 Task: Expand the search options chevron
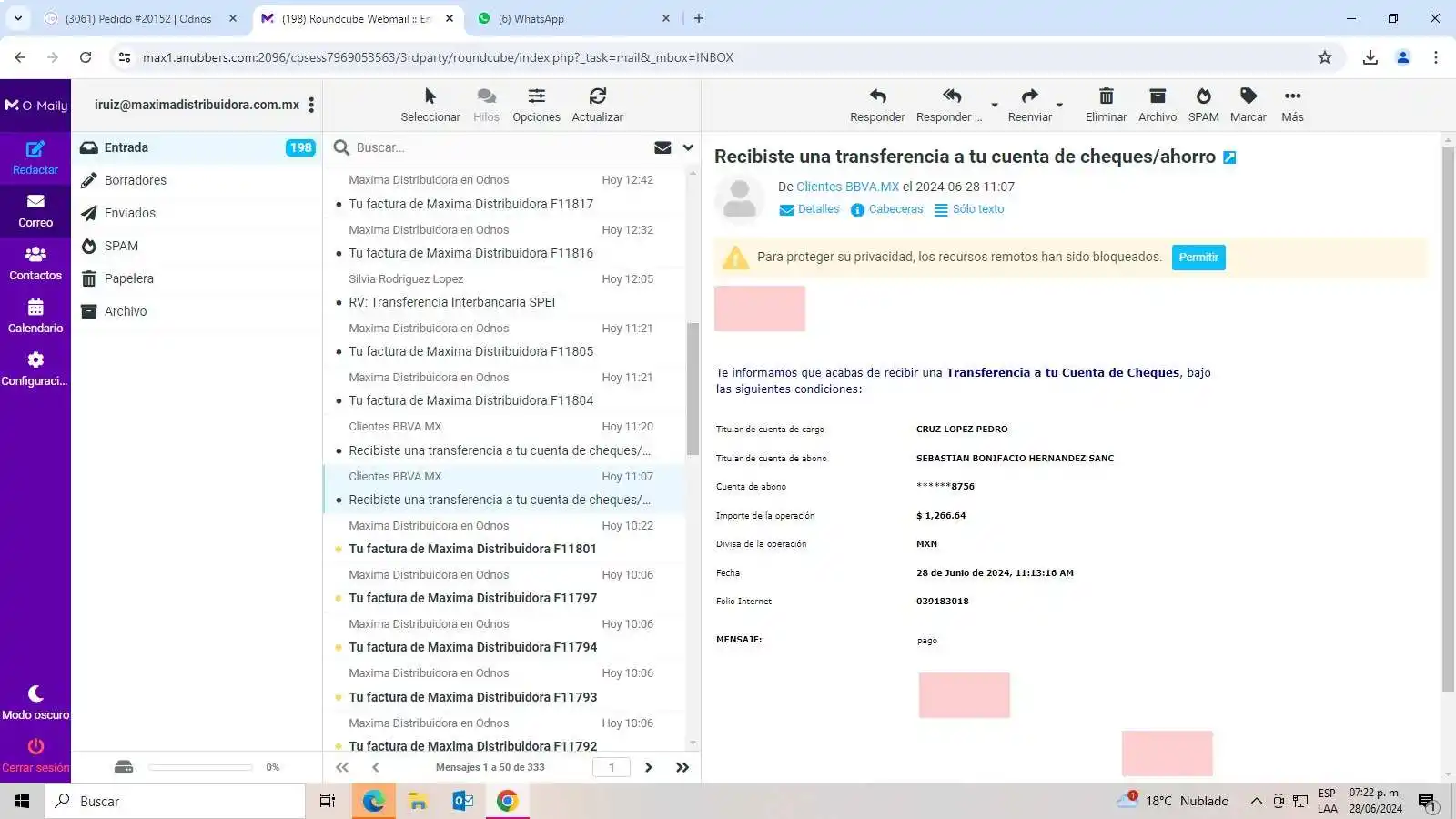coord(688,147)
